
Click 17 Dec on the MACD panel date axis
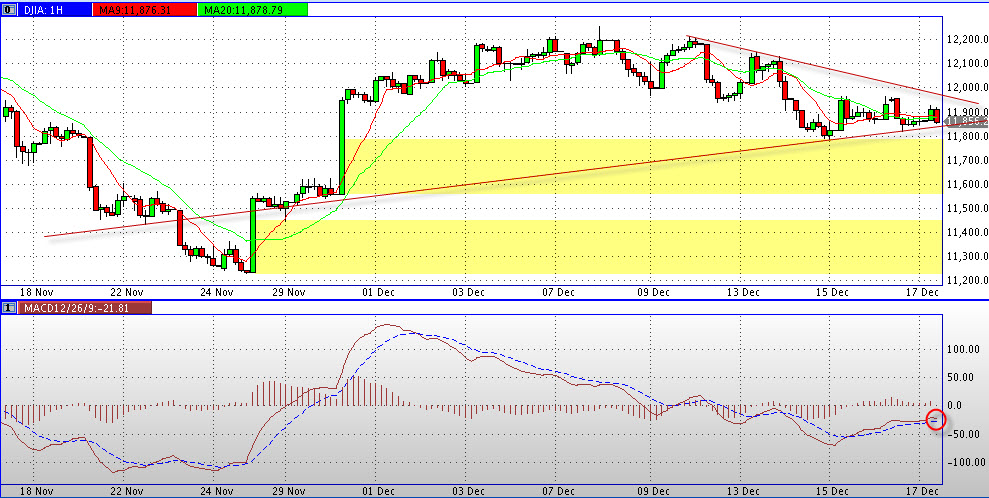tap(921, 490)
